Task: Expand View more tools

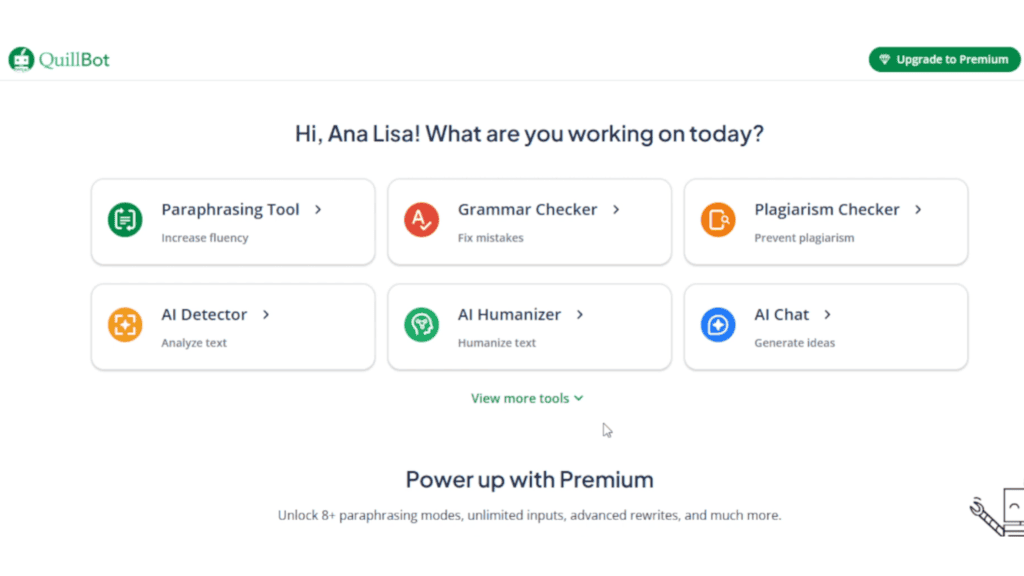Action: pyautogui.click(x=527, y=398)
